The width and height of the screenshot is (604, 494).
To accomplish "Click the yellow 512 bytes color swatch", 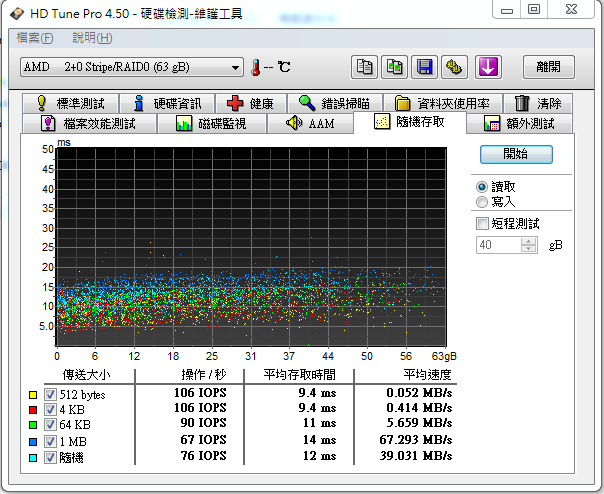I will (33, 395).
